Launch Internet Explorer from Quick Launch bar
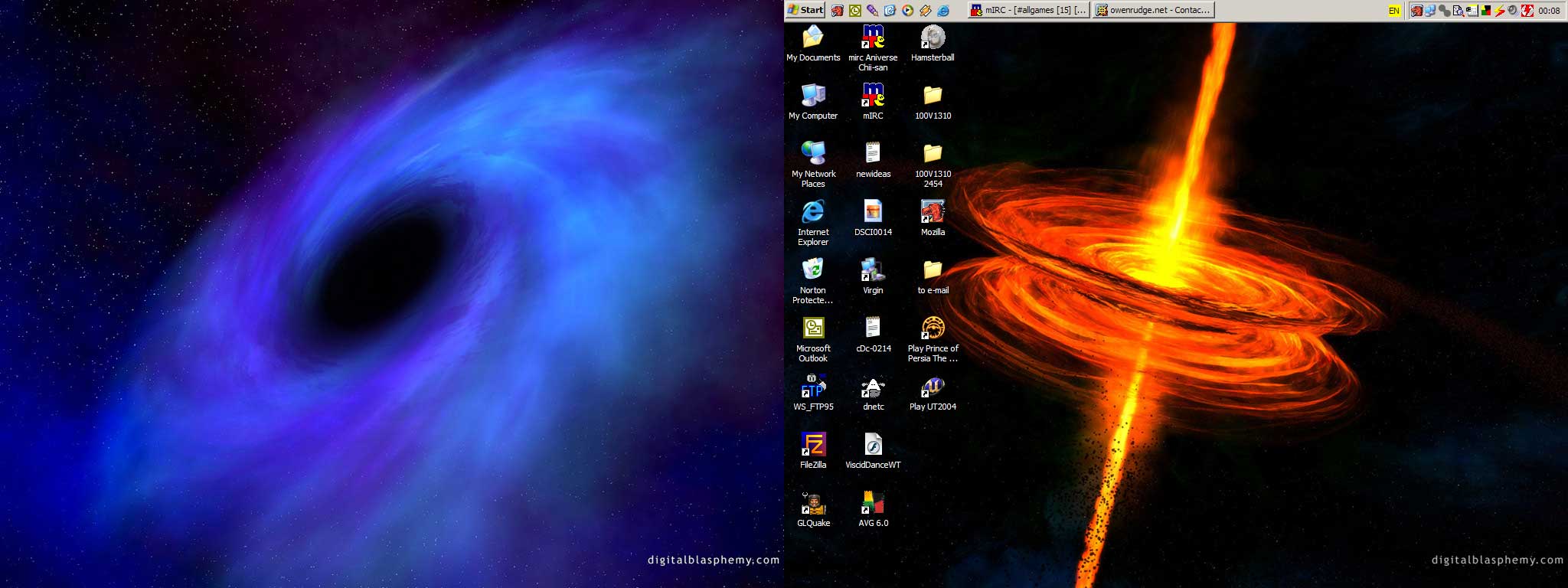Image resolution: width=1568 pixels, height=588 pixels. 943,11
